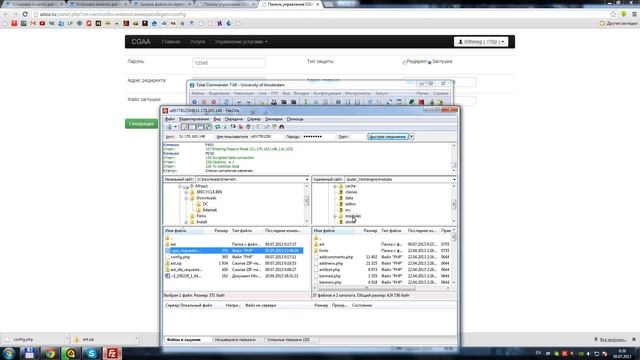Select config.php in the local file list
Viewport: 640px width, 360px height.
tap(180, 257)
